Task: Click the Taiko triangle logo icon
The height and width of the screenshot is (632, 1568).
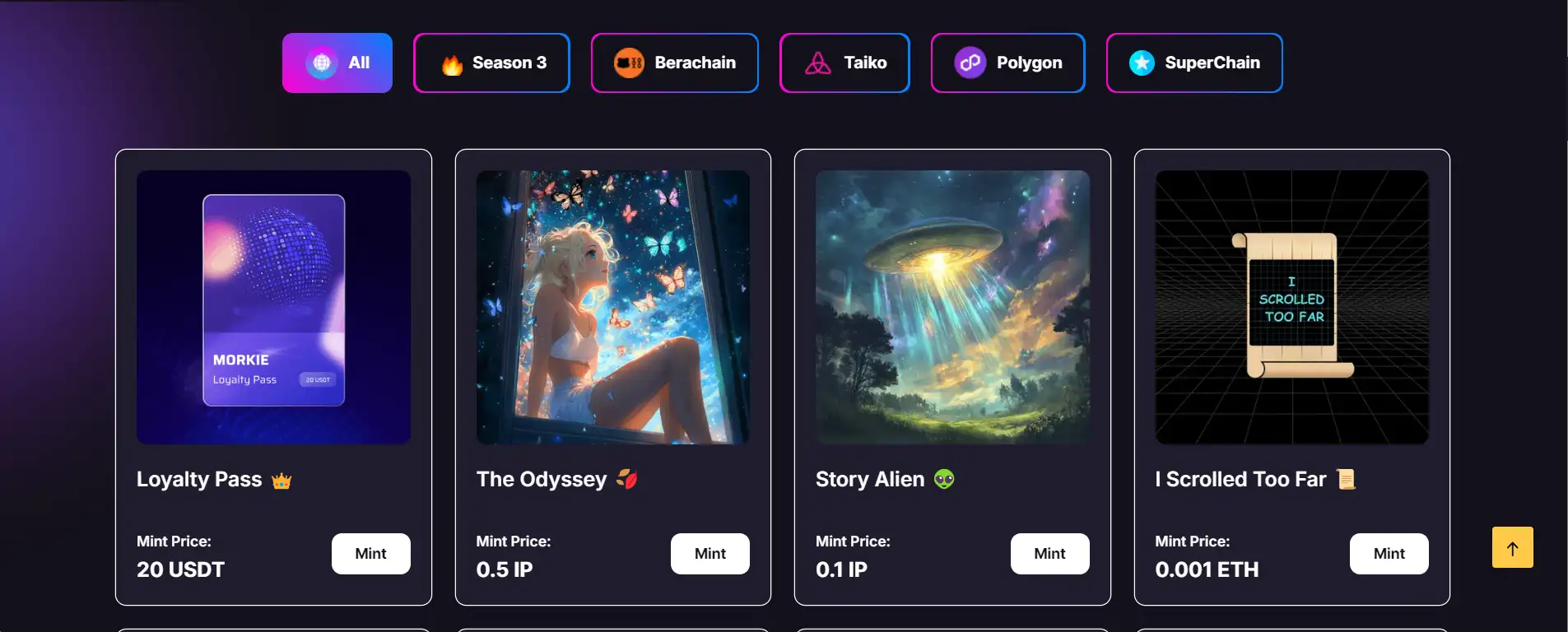Action: [x=818, y=63]
